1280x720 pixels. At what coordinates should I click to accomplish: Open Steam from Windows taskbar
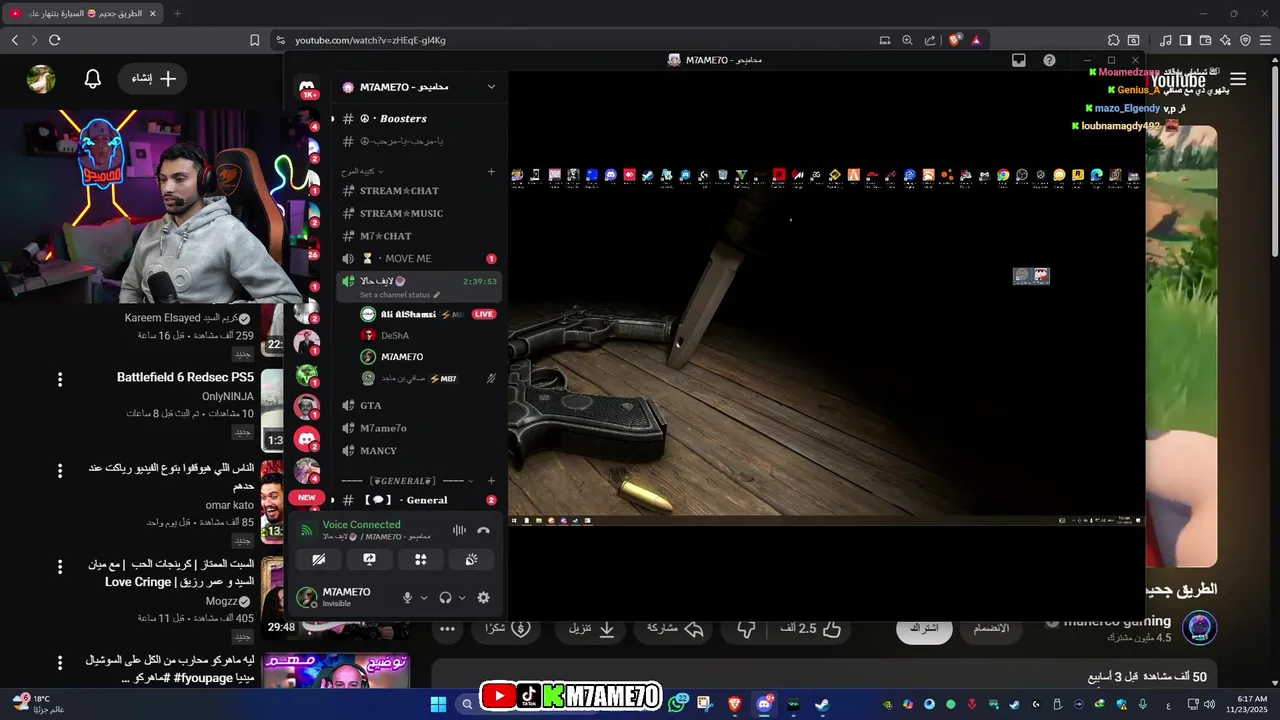[x=822, y=704]
